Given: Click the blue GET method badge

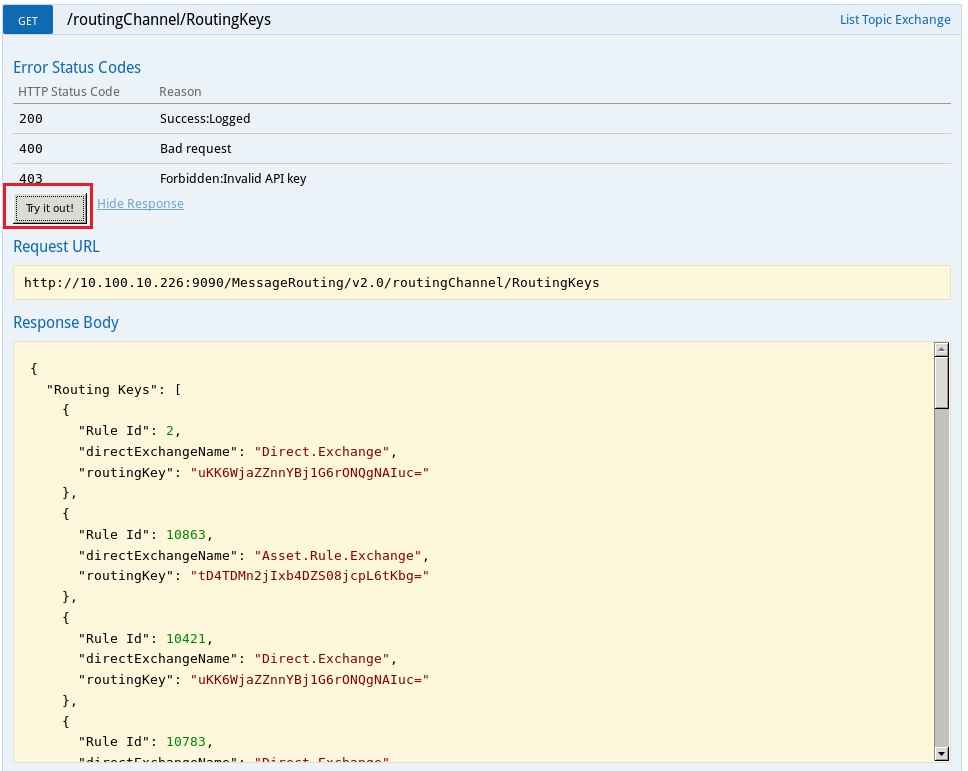Looking at the screenshot, I should [28, 20].
